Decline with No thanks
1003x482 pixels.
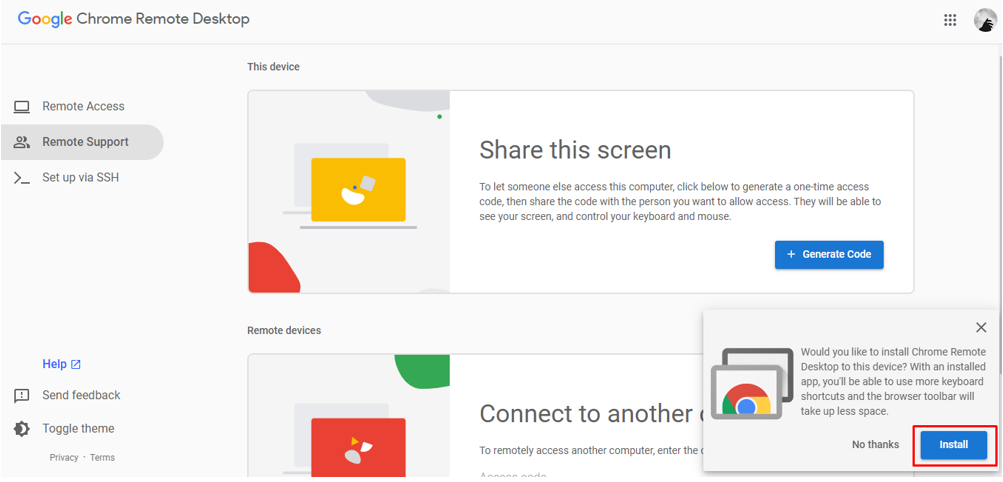[875, 444]
